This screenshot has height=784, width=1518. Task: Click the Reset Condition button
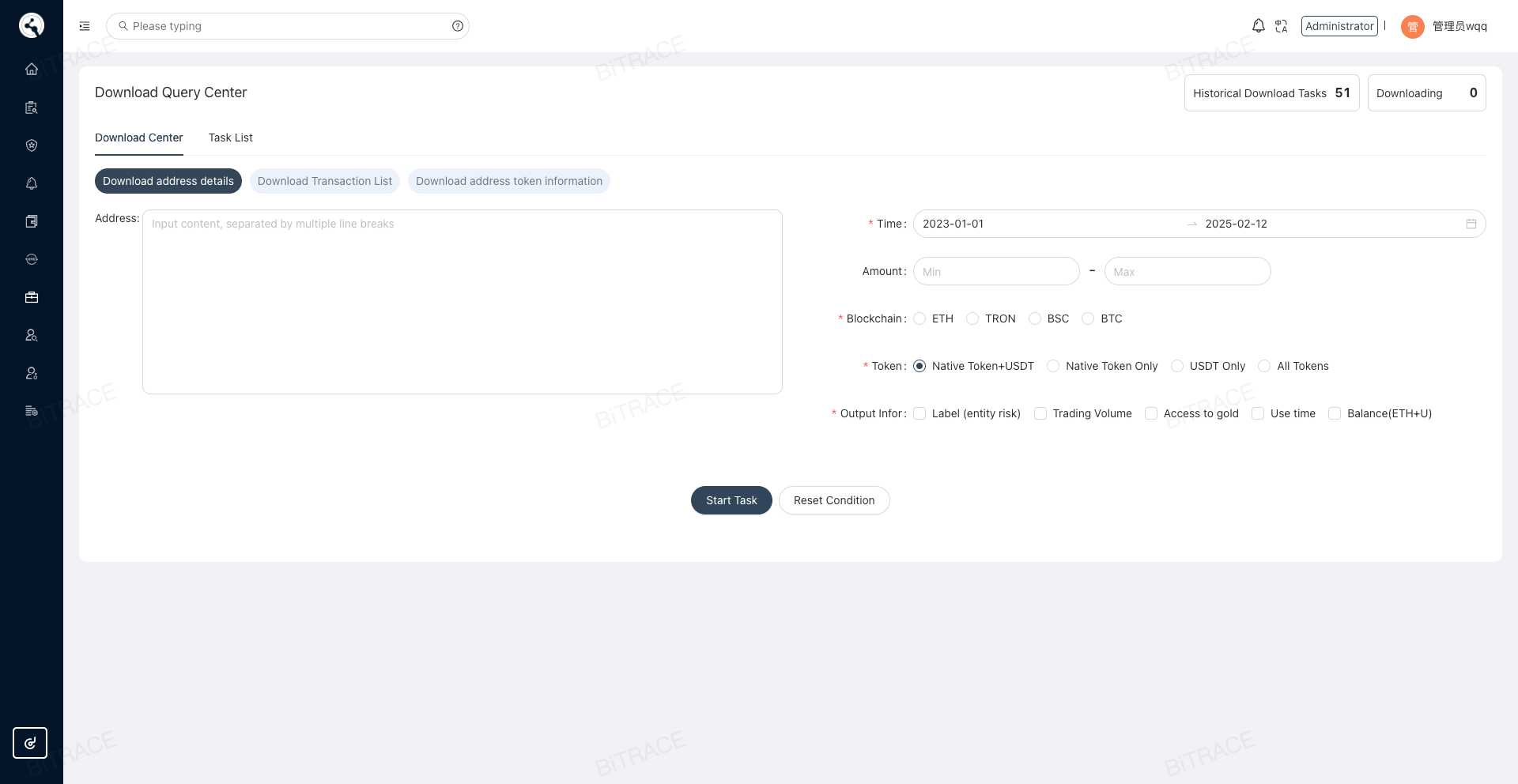834,500
